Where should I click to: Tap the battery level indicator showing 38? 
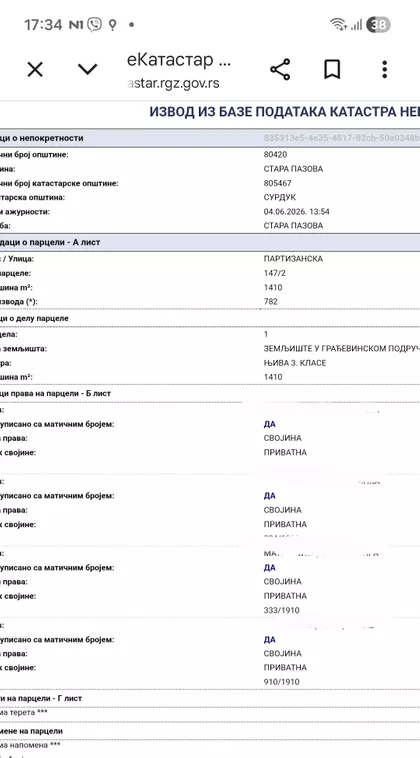click(x=378, y=24)
